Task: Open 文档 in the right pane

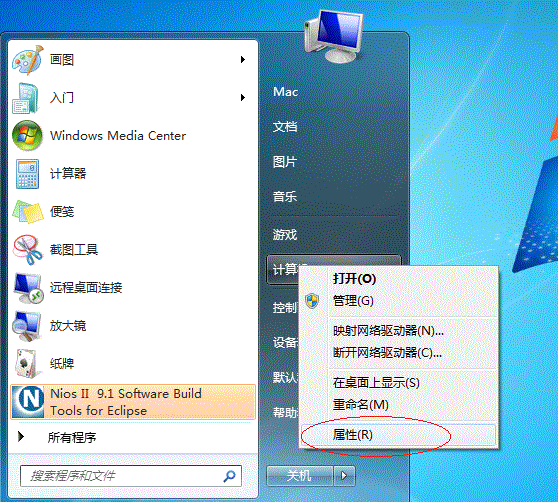Action: [285, 127]
